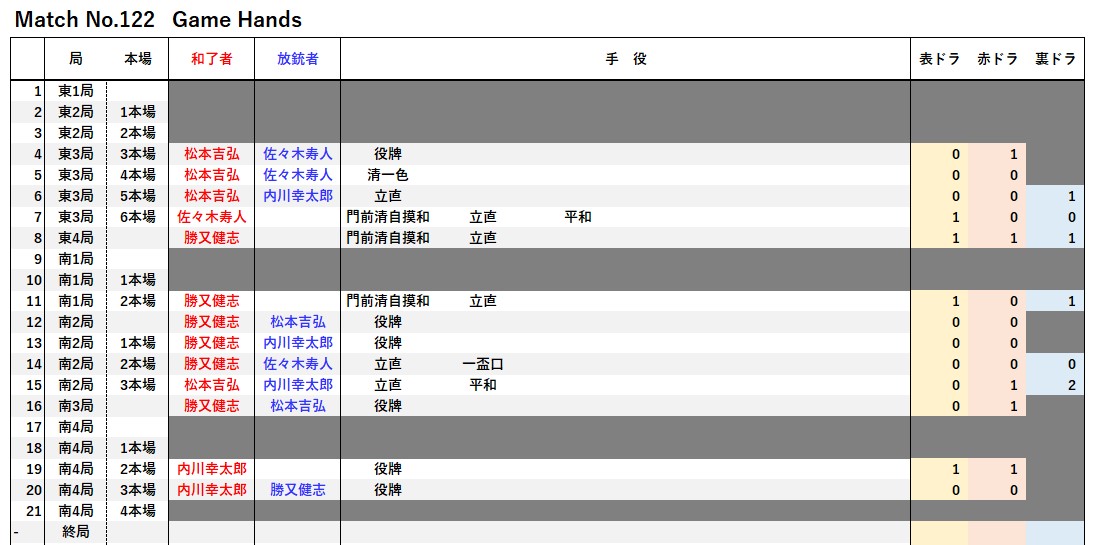Select 南4局 in row 17

[x=75, y=427]
